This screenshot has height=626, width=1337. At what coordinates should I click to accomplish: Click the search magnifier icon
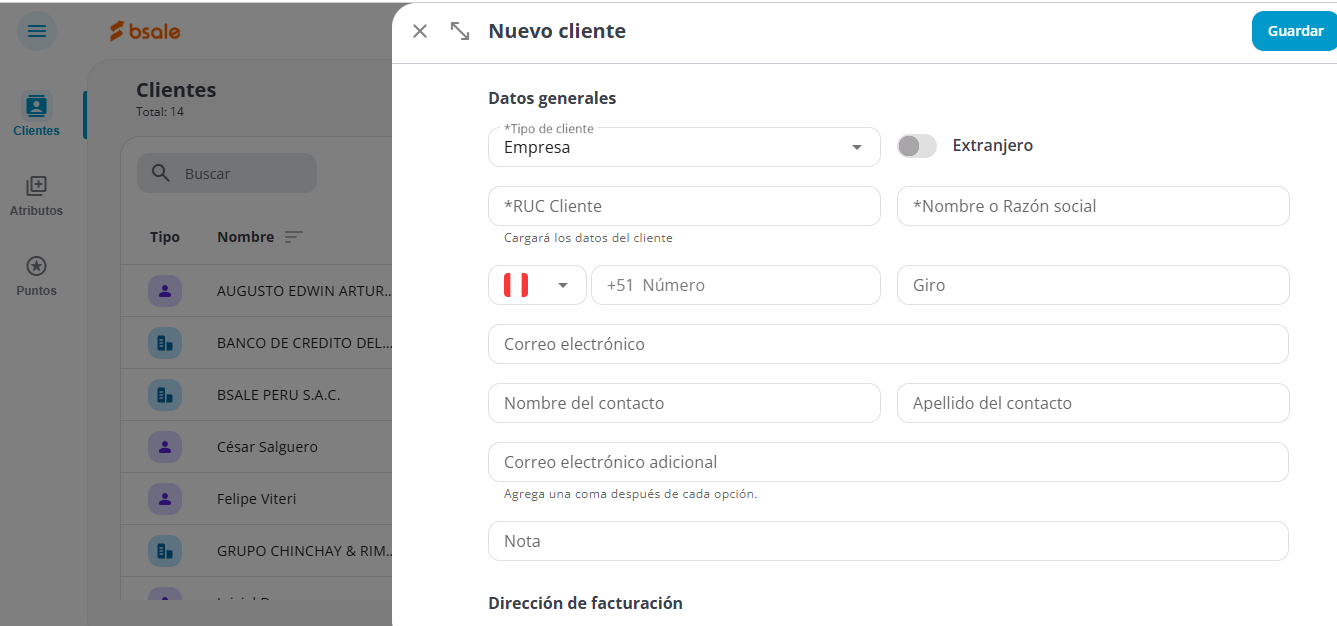(x=161, y=173)
